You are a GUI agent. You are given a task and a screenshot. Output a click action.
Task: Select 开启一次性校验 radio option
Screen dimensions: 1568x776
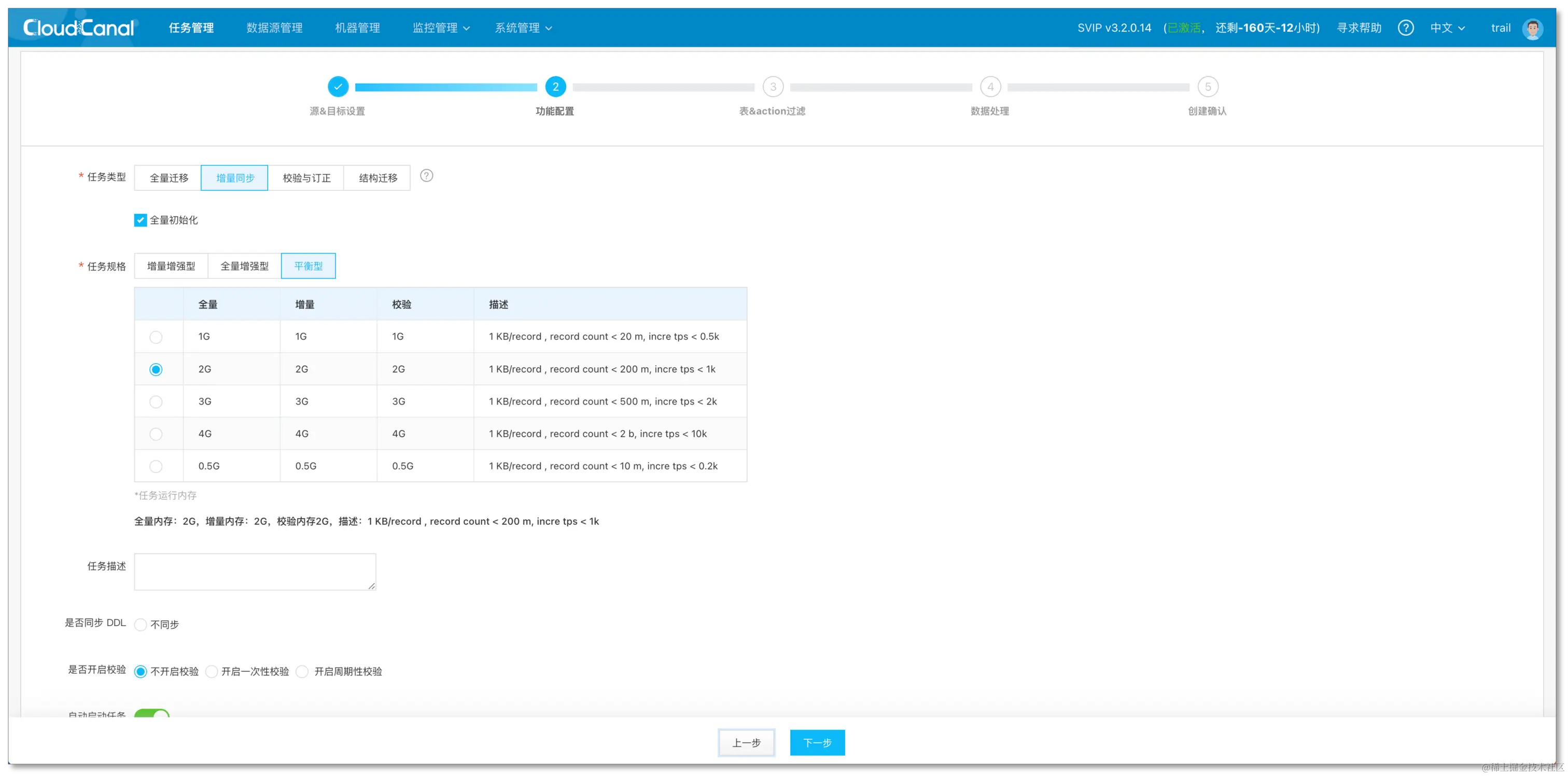coord(212,671)
